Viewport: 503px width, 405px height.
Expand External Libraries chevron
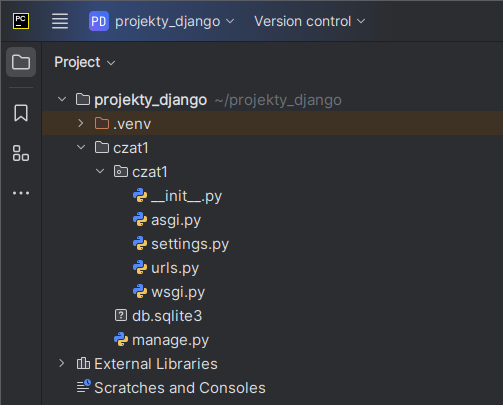pyautogui.click(x=62, y=363)
